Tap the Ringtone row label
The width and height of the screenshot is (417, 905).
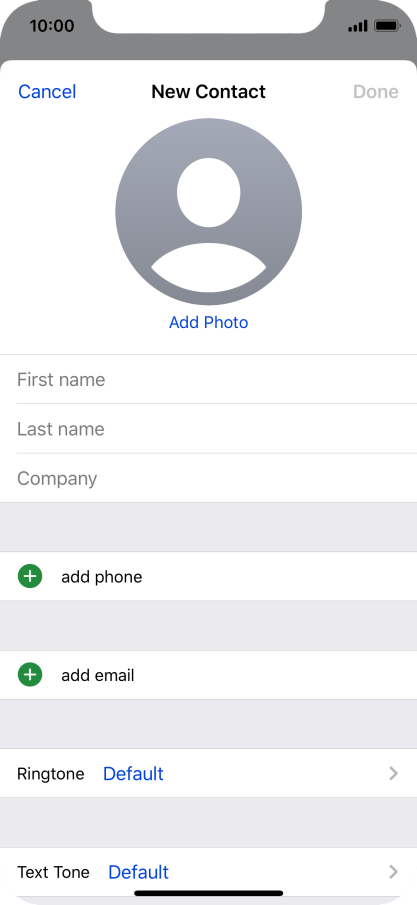coord(51,774)
